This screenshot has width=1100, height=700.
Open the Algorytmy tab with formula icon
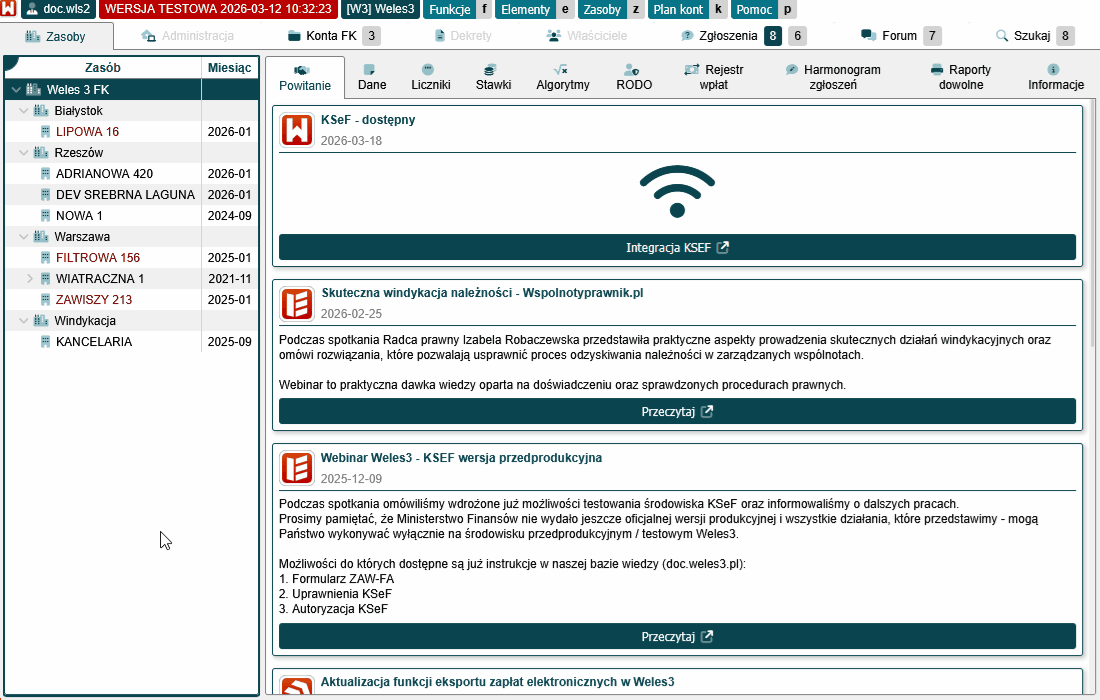point(562,77)
